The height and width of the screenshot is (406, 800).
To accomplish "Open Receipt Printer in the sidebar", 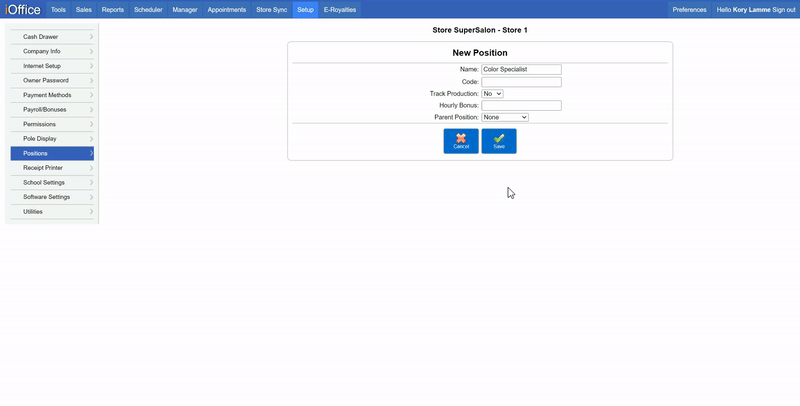I will pyautogui.click(x=52, y=168).
